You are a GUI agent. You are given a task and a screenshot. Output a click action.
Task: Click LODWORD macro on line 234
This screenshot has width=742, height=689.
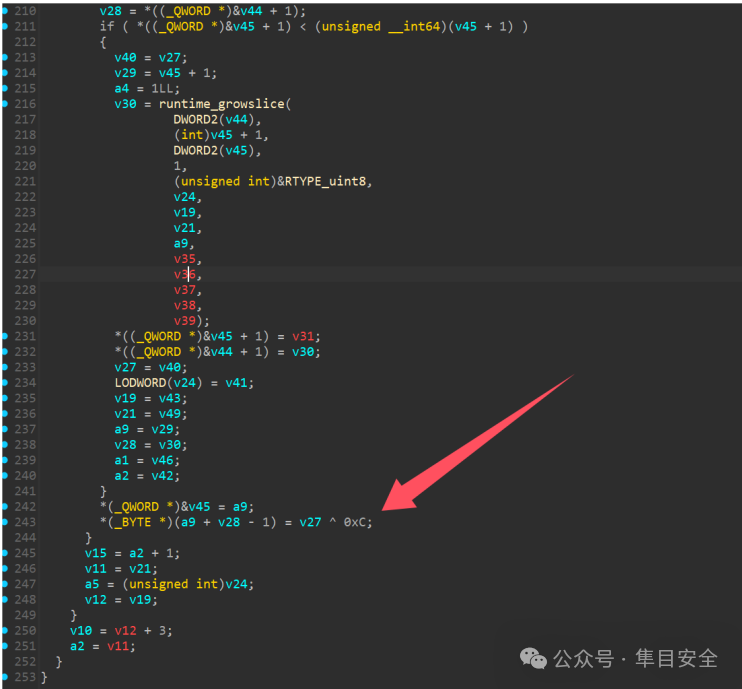[x=140, y=383]
